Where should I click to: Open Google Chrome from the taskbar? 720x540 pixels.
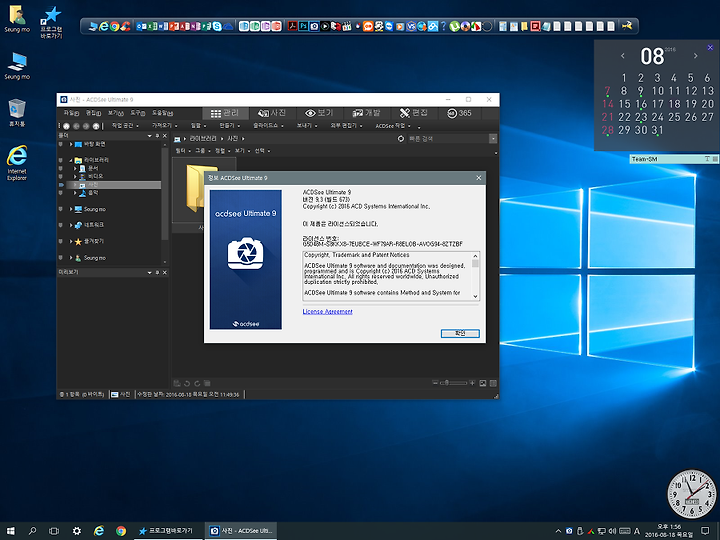point(121,531)
